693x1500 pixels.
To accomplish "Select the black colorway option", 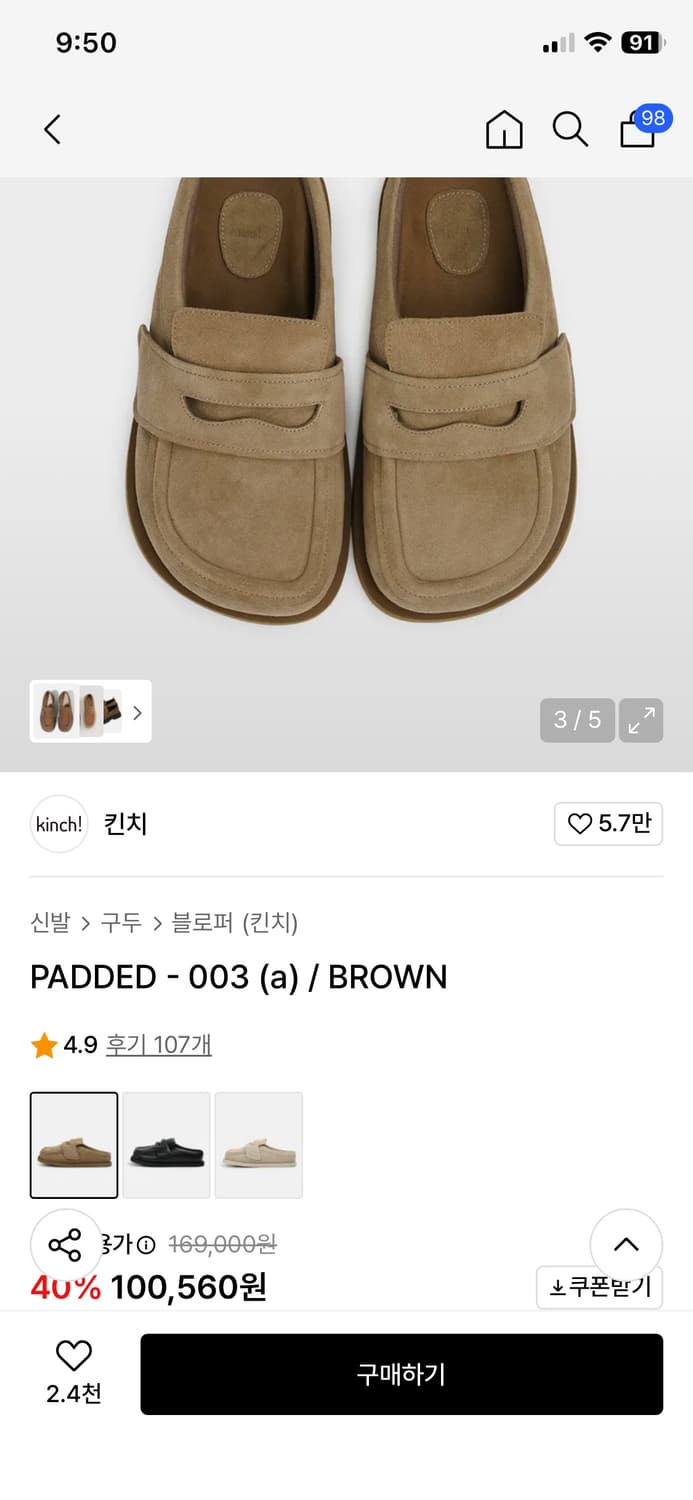I will point(166,1144).
